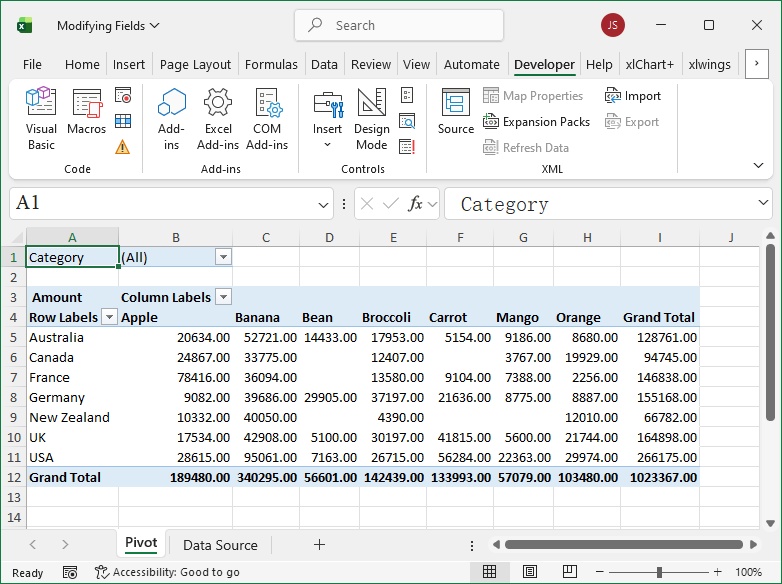Open the Modifying Fields title dropdown
Image resolution: width=782 pixels, height=584 pixels.
(x=155, y=25)
